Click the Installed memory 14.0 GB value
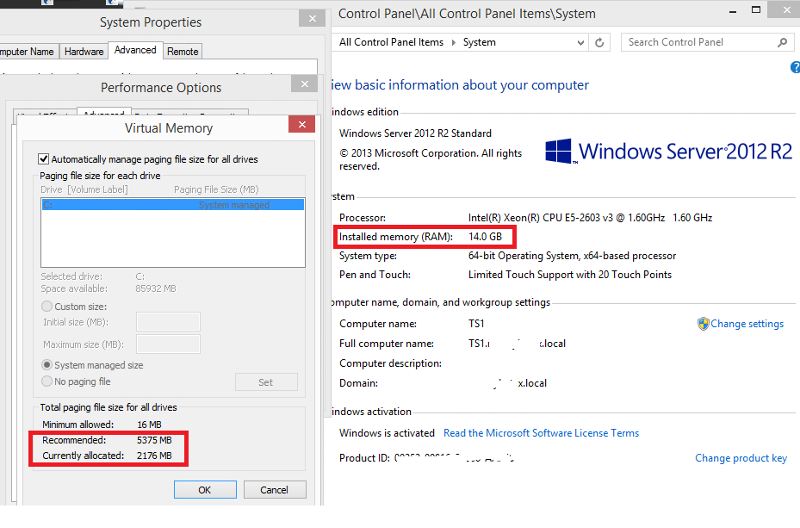This screenshot has width=800, height=528. [485, 237]
